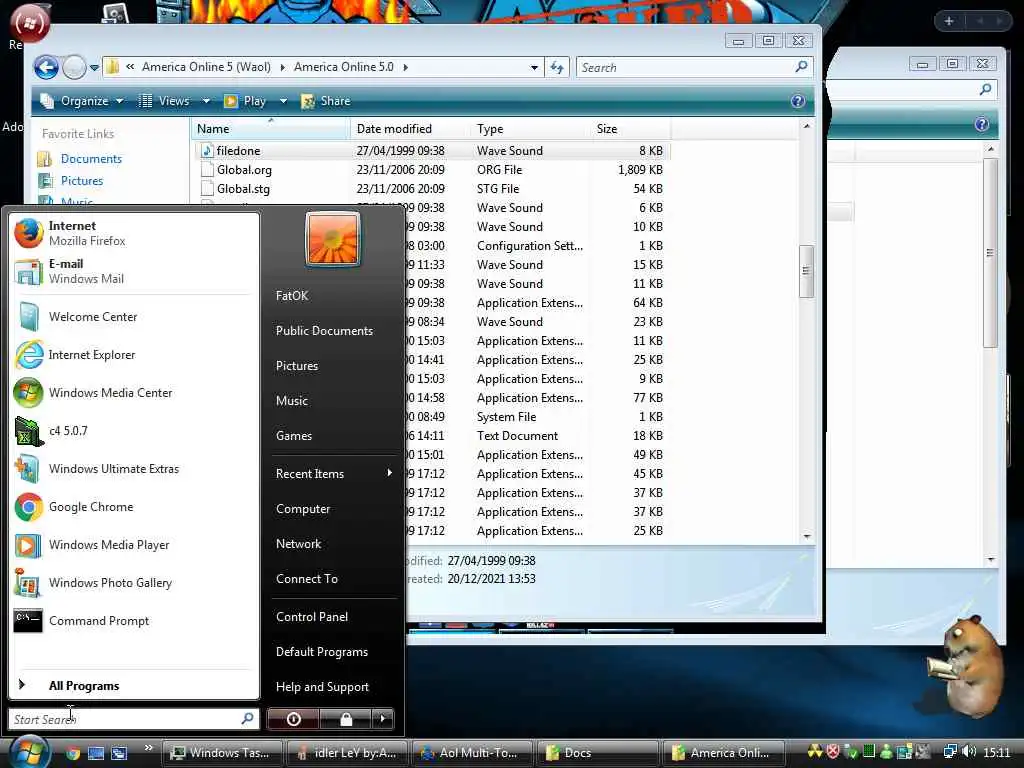Click the Refresh button in address bar
This screenshot has width=1024, height=768.
tap(557, 67)
